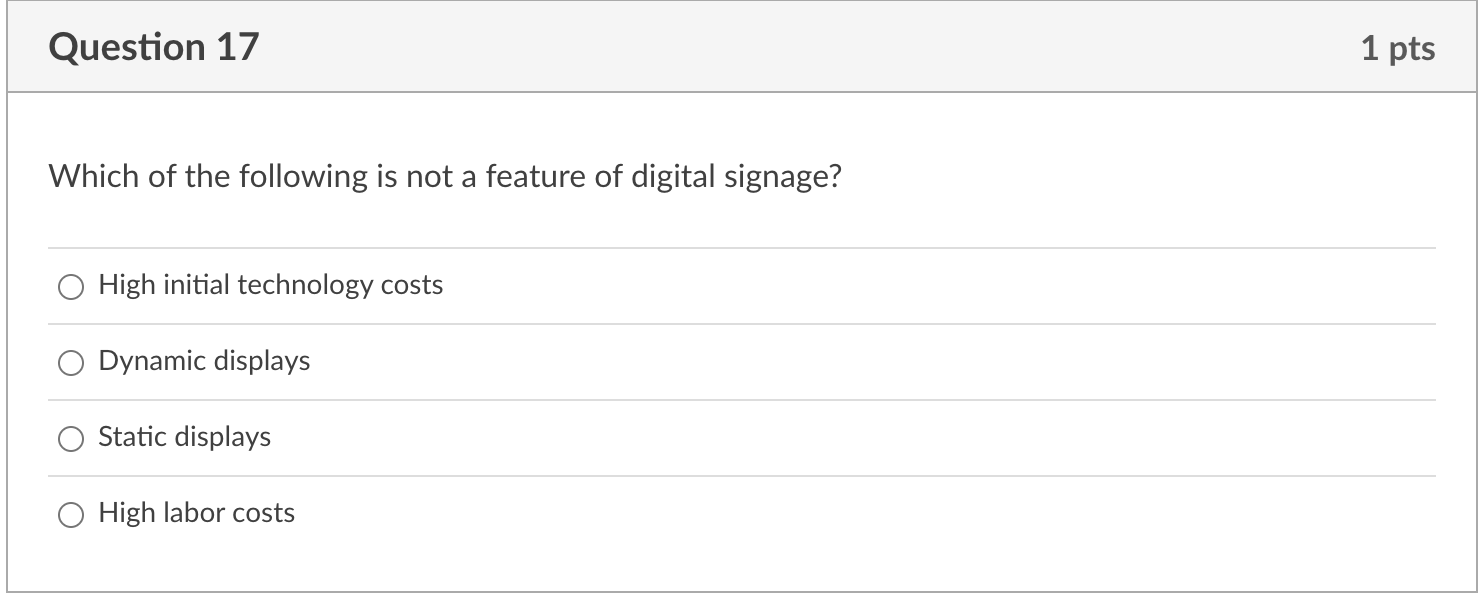Choose the "Dynamic displays" radio button

click(x=70, y=363)
